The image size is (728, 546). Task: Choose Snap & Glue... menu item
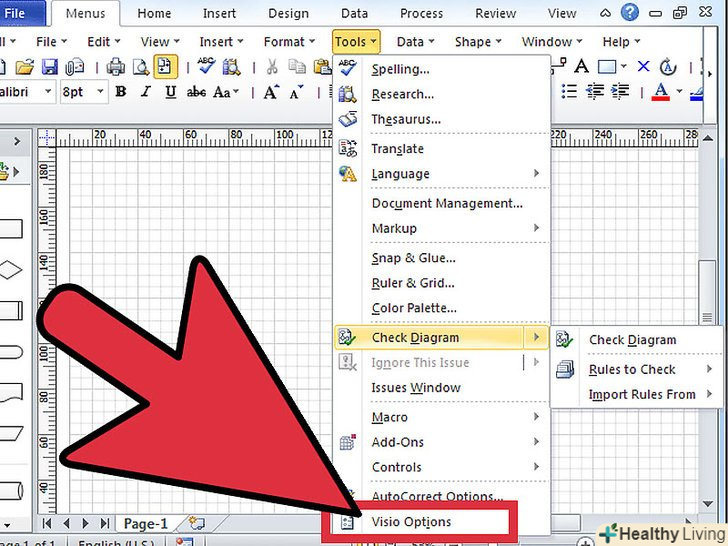pos(442,258)
